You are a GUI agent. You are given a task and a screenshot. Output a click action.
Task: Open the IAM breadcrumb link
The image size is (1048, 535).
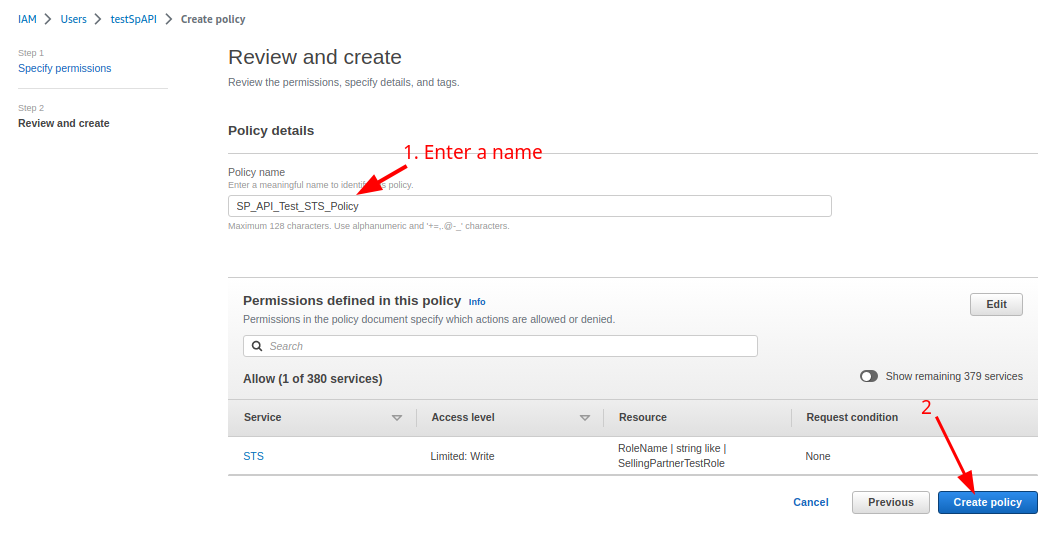[x=27, y=19]
